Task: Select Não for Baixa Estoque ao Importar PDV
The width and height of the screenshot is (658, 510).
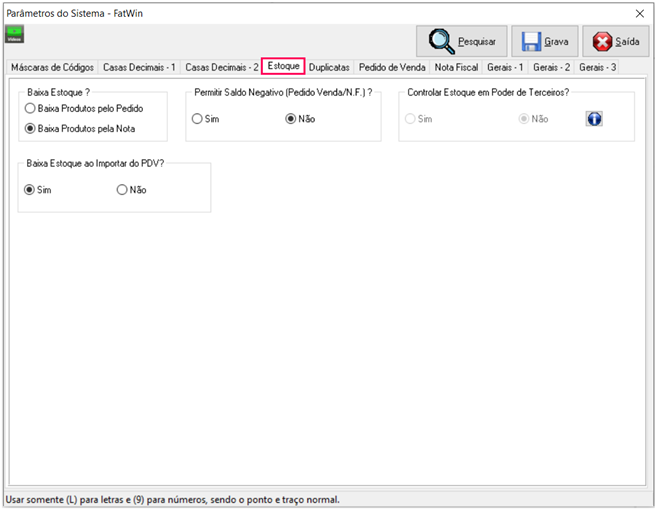Action: click(122, 190)
